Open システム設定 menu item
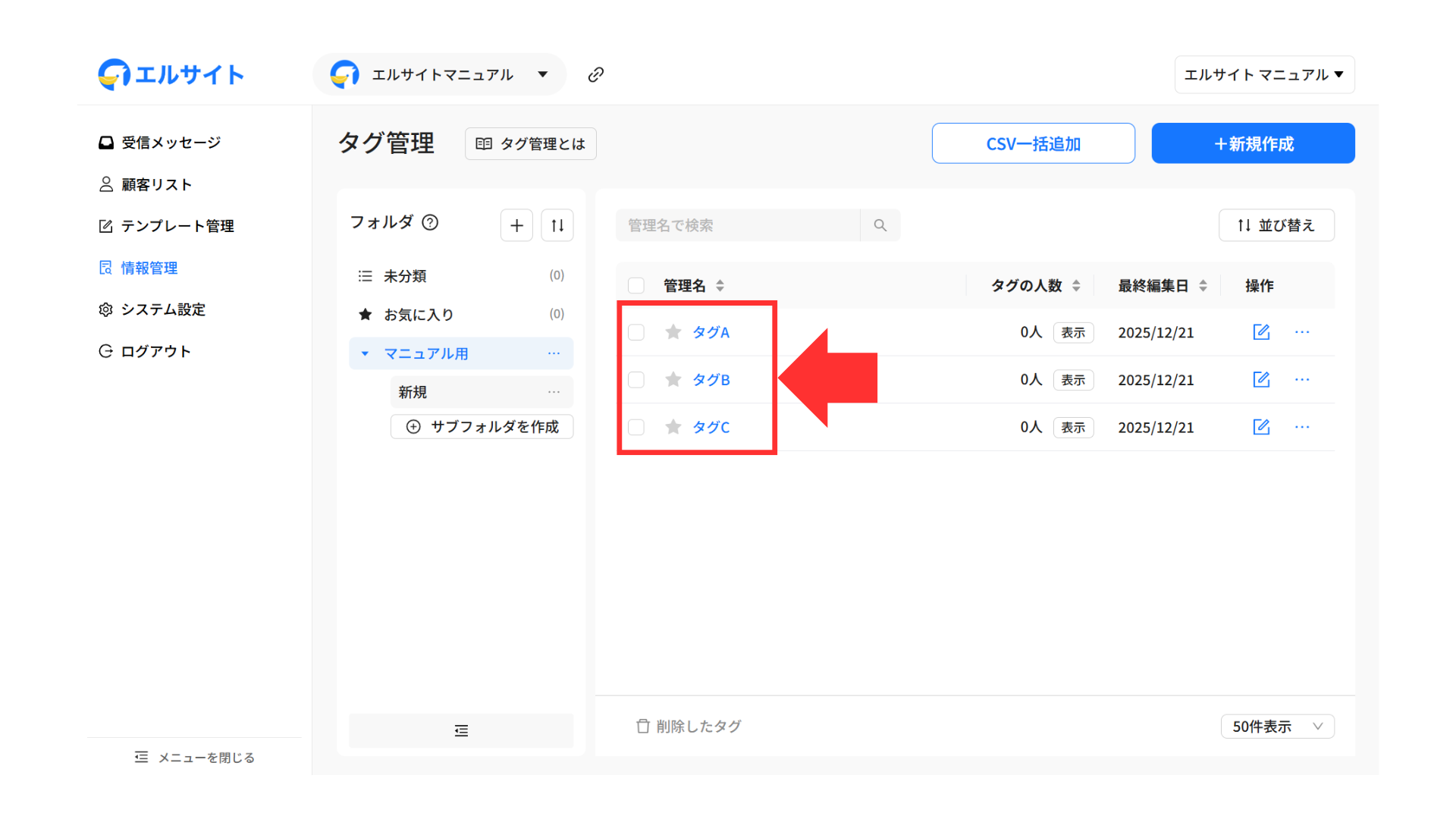 163,309
